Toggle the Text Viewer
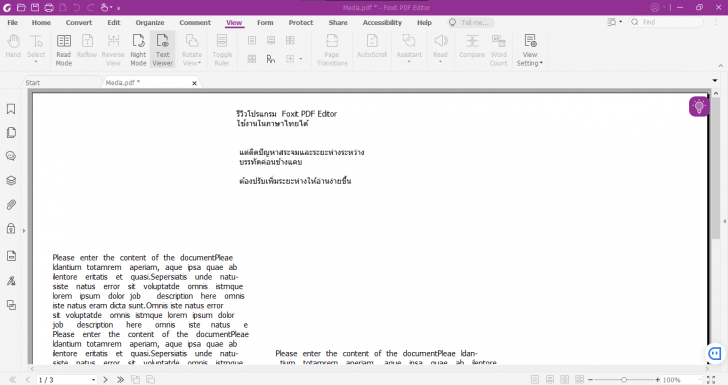Screen dimensions: 728x385 [x=162, y=50]
